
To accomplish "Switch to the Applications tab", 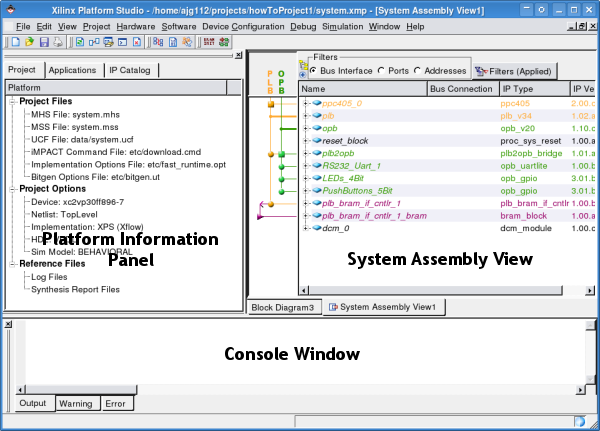I will point(72,70).
